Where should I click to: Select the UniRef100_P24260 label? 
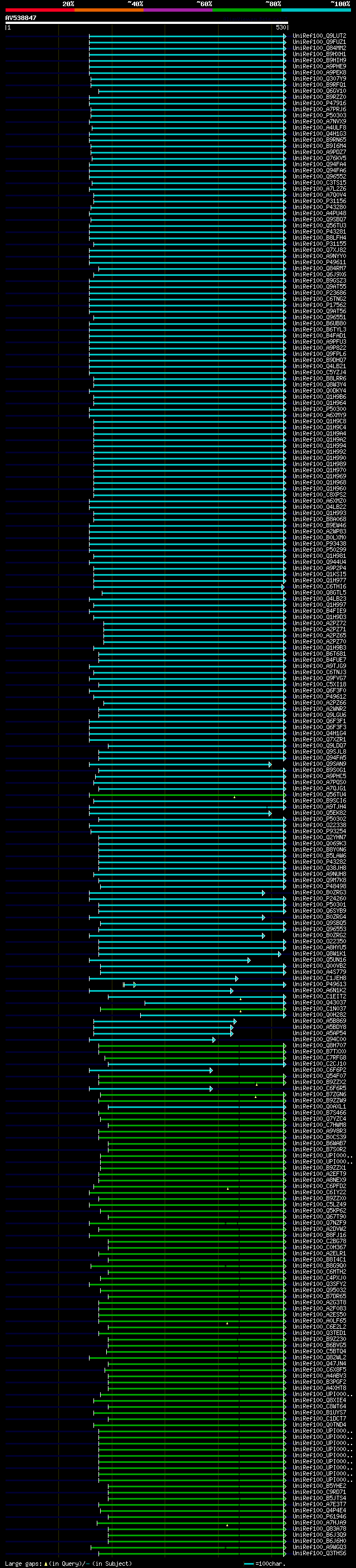[319, 898]
